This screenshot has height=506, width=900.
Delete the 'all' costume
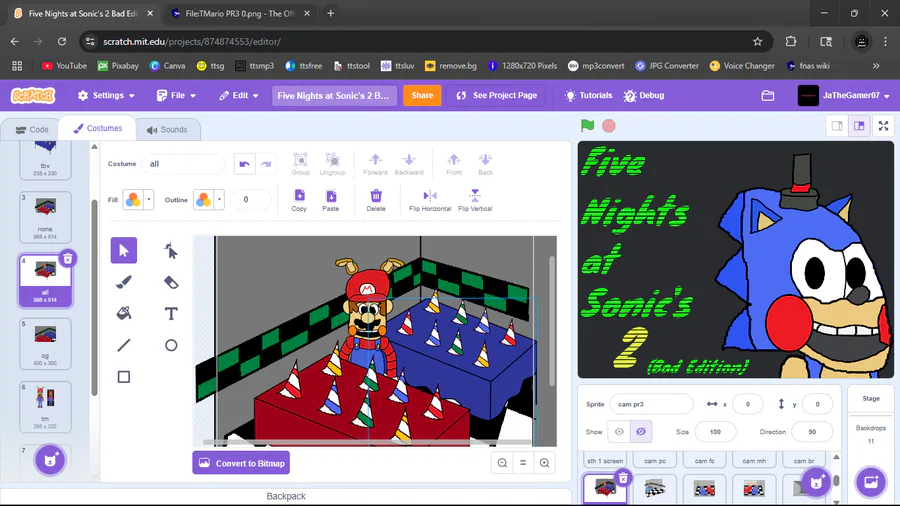click(x=68, y=259)
